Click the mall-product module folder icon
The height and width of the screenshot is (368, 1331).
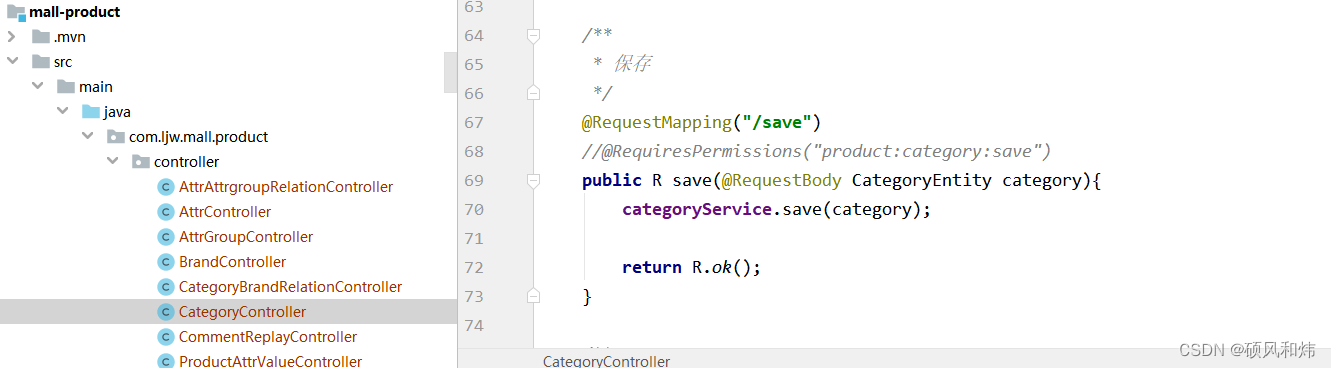tap(16, 12)
